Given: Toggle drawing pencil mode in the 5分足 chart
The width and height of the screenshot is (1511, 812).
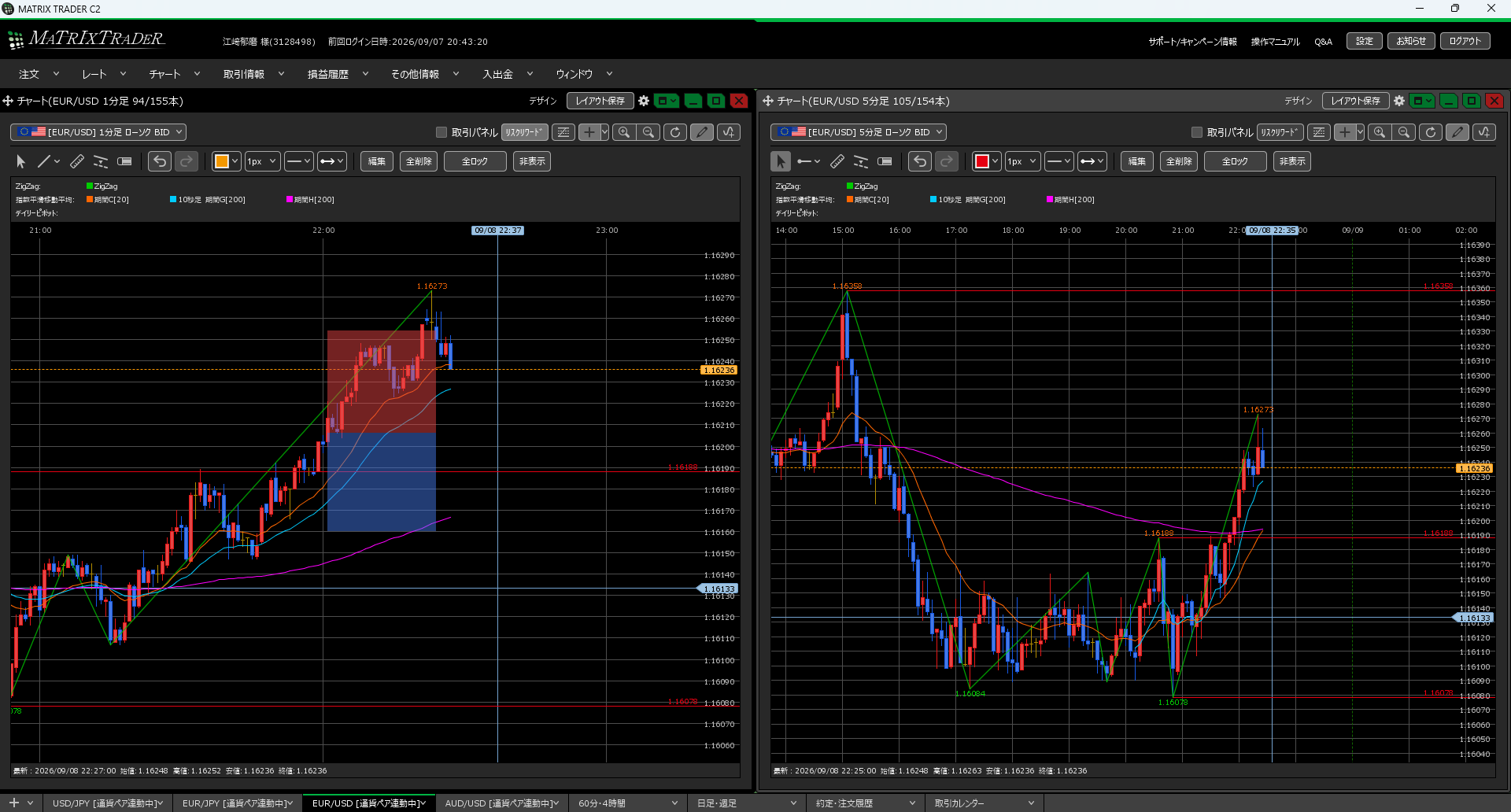Looking at the screenshot, I should (1457, 132).
